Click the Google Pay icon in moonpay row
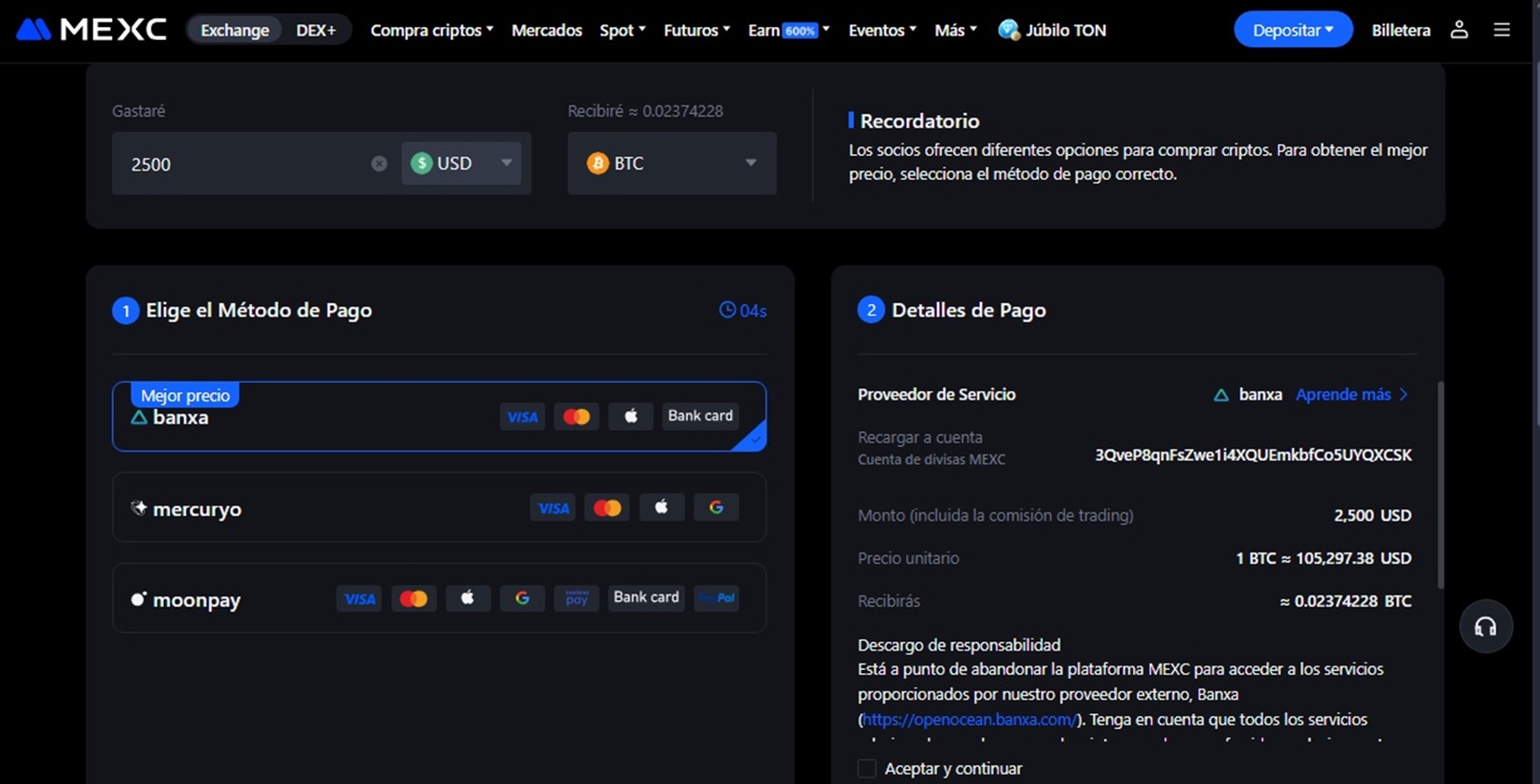The image size is (1540, 784). pos(522,598)
